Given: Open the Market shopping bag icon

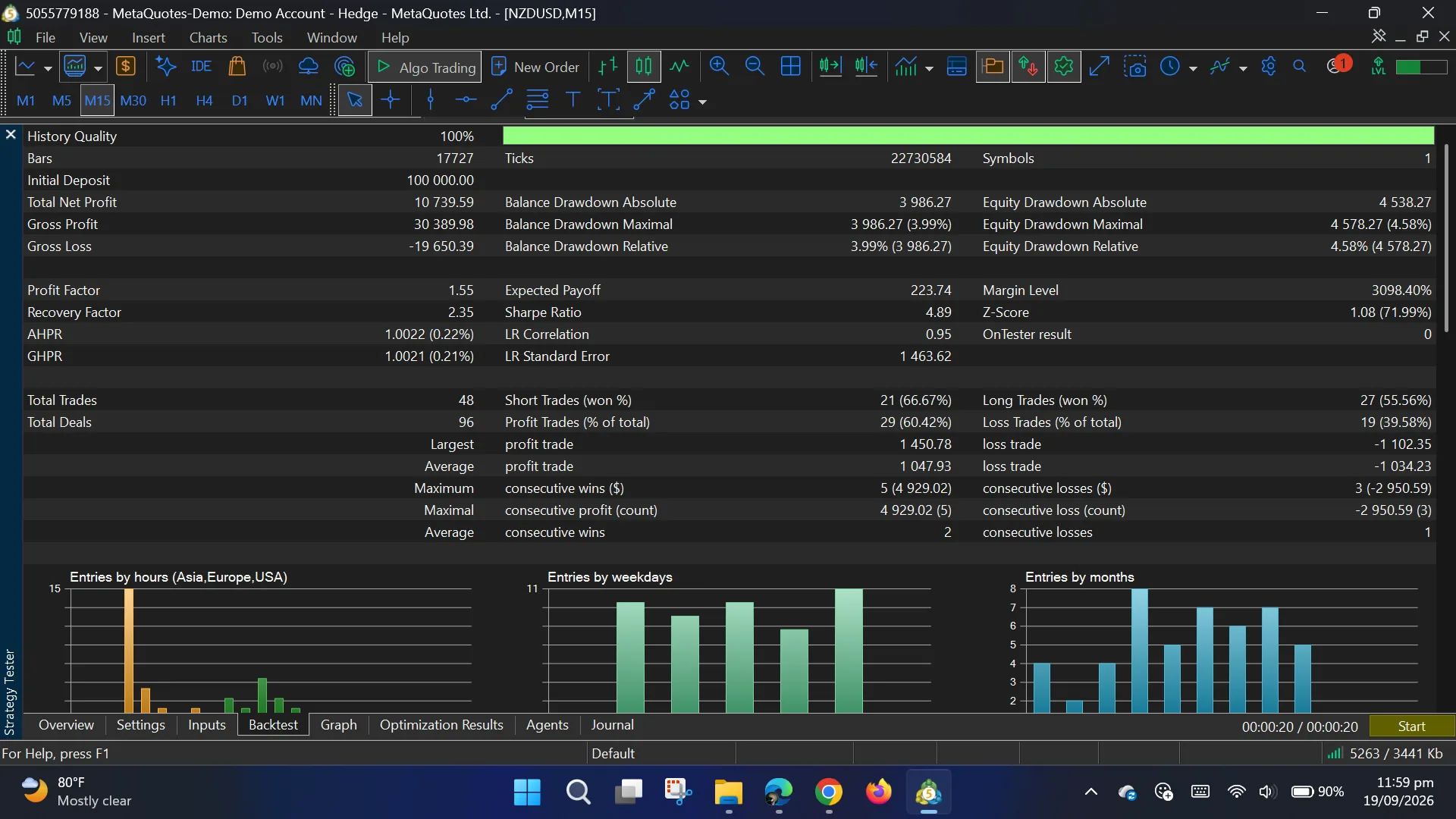Looking at the screenshot, I should (x=237, y=67).
